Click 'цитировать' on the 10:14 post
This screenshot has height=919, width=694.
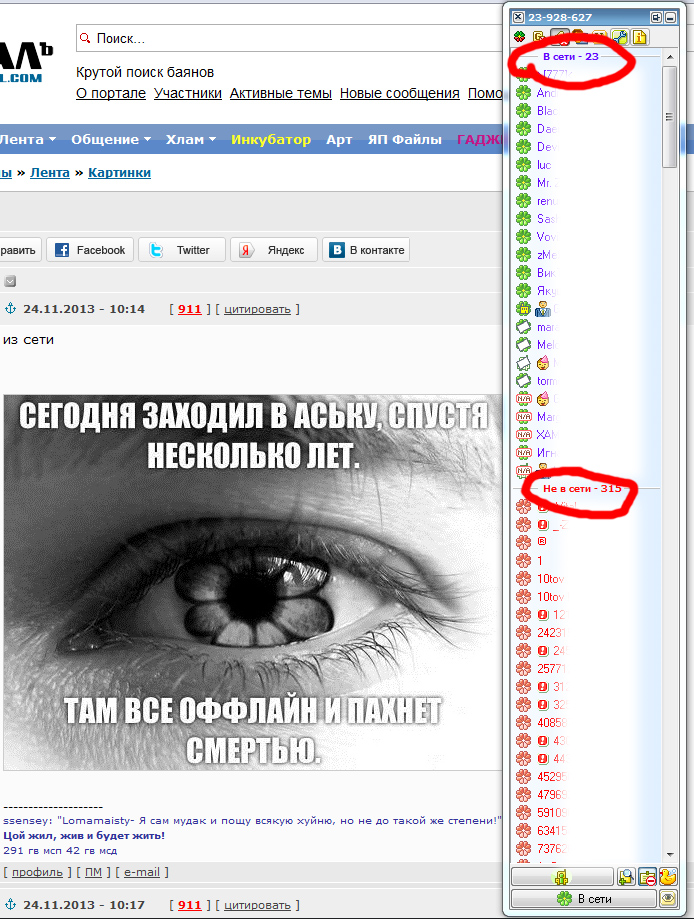257,309
